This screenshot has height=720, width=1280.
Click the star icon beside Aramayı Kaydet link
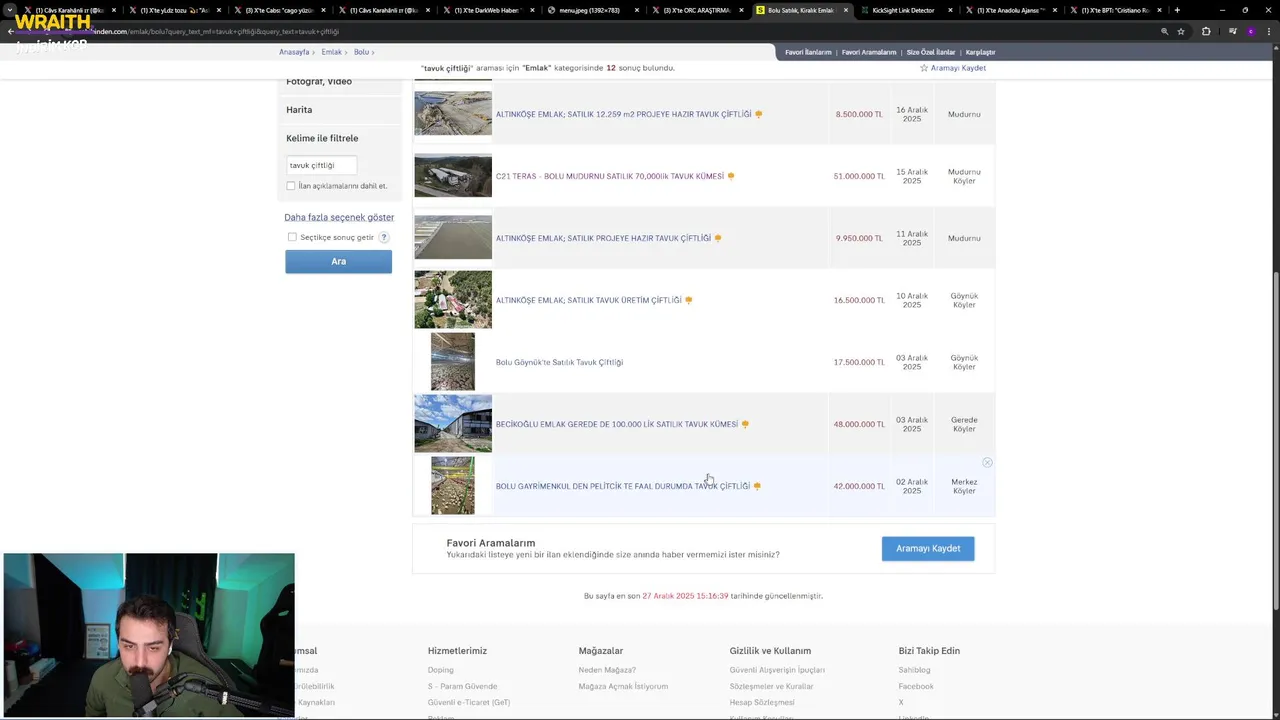[924, 68]
